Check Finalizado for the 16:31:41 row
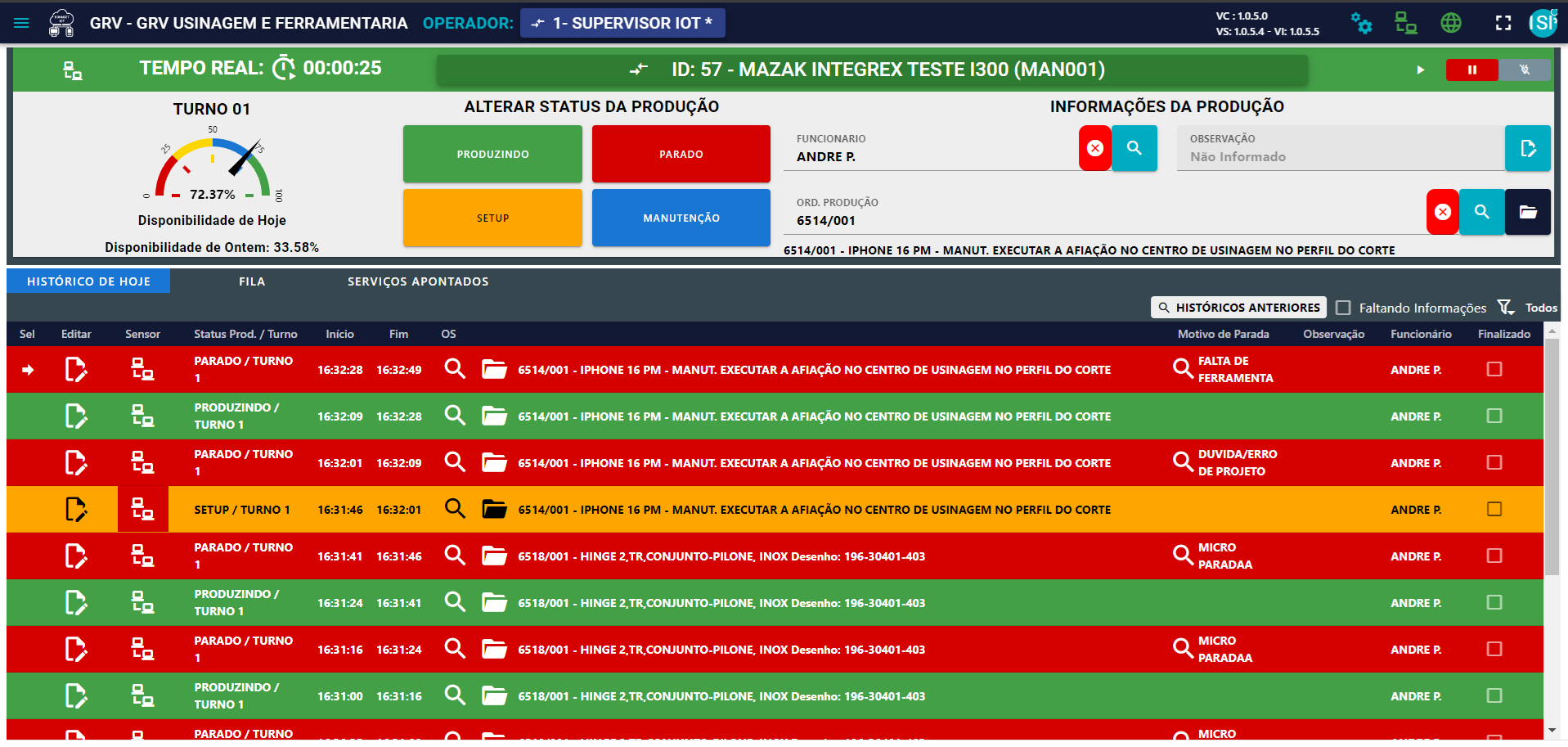The height and width of the screenshot is (747, 1568). click(x=1494, y=556)
